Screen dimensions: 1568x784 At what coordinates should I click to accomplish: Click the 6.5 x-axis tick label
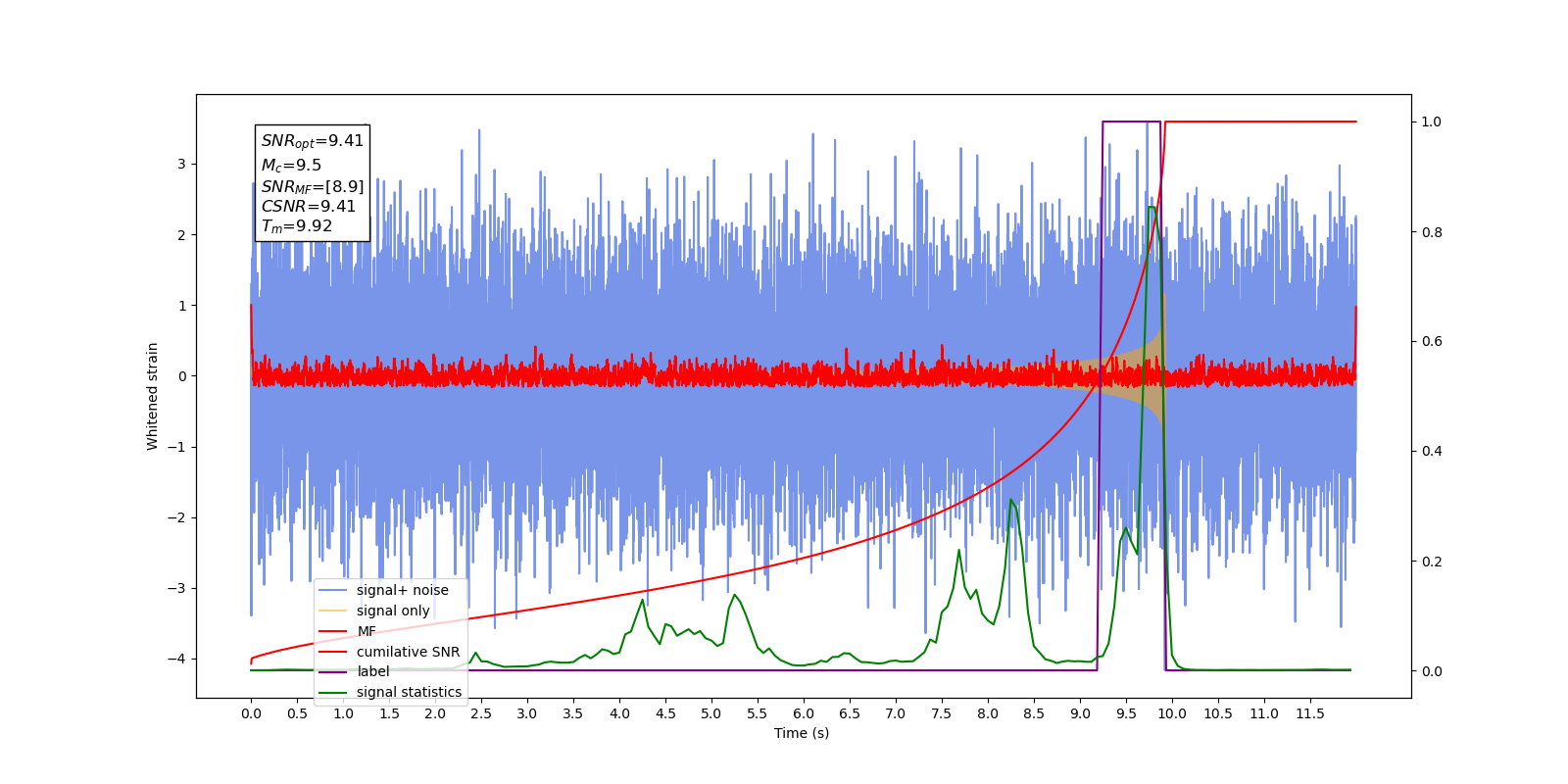850,713
